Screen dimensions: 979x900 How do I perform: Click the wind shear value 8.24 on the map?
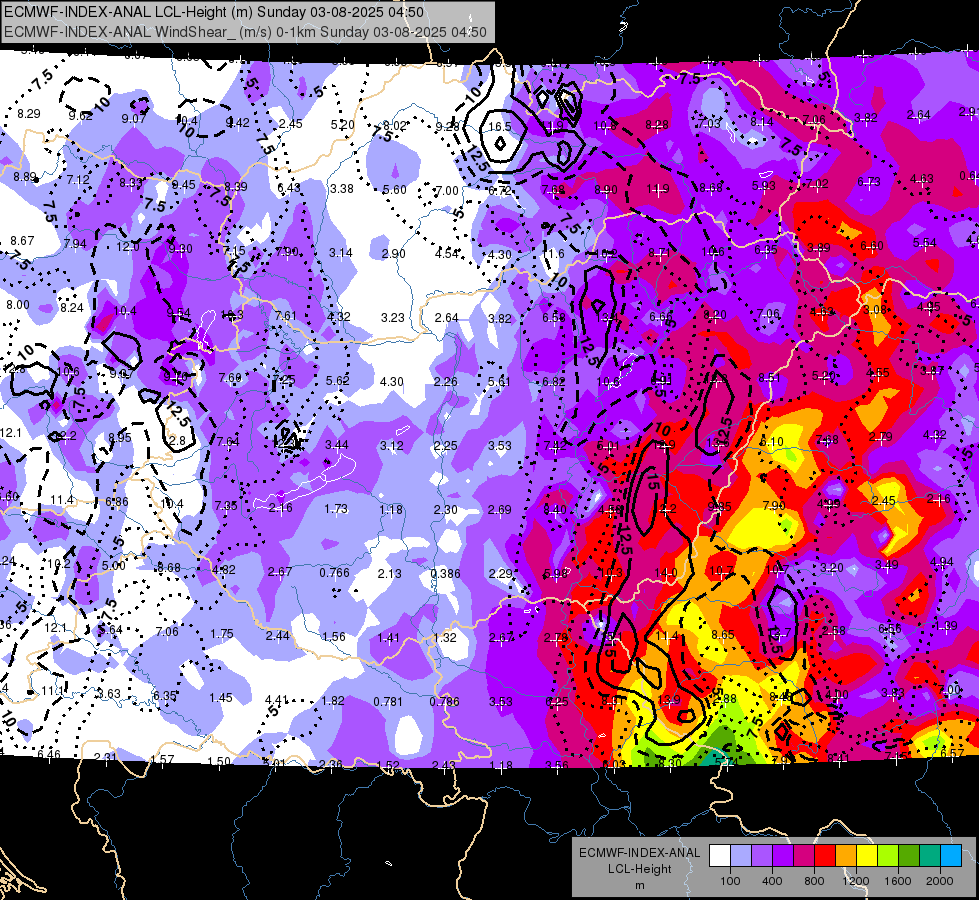pos(72,307)
